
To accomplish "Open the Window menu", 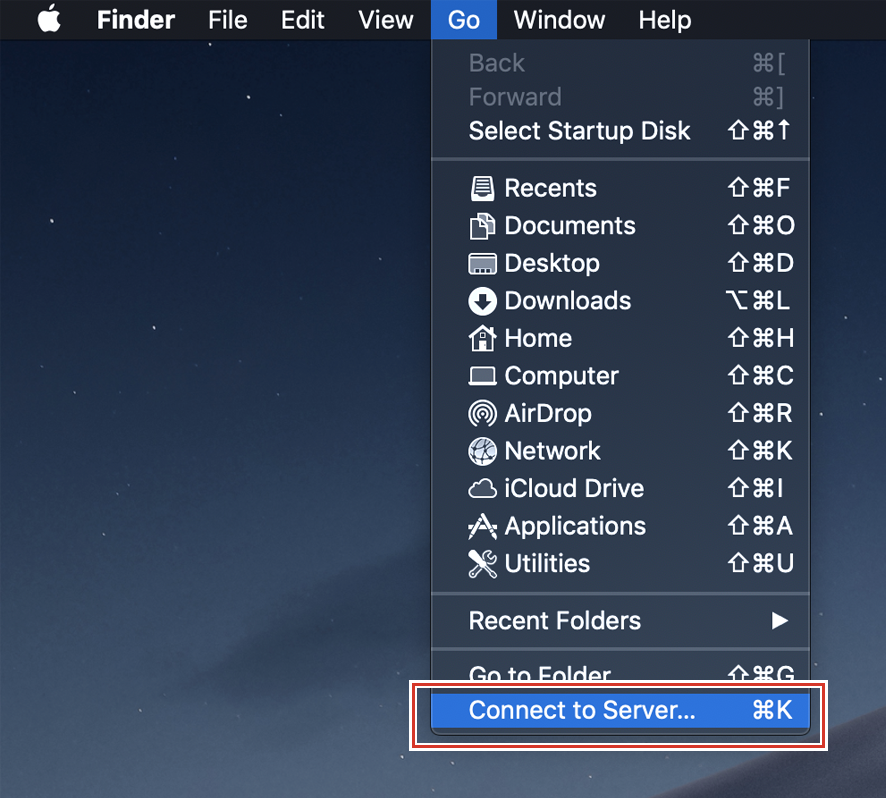I will (x=558, y=19).
